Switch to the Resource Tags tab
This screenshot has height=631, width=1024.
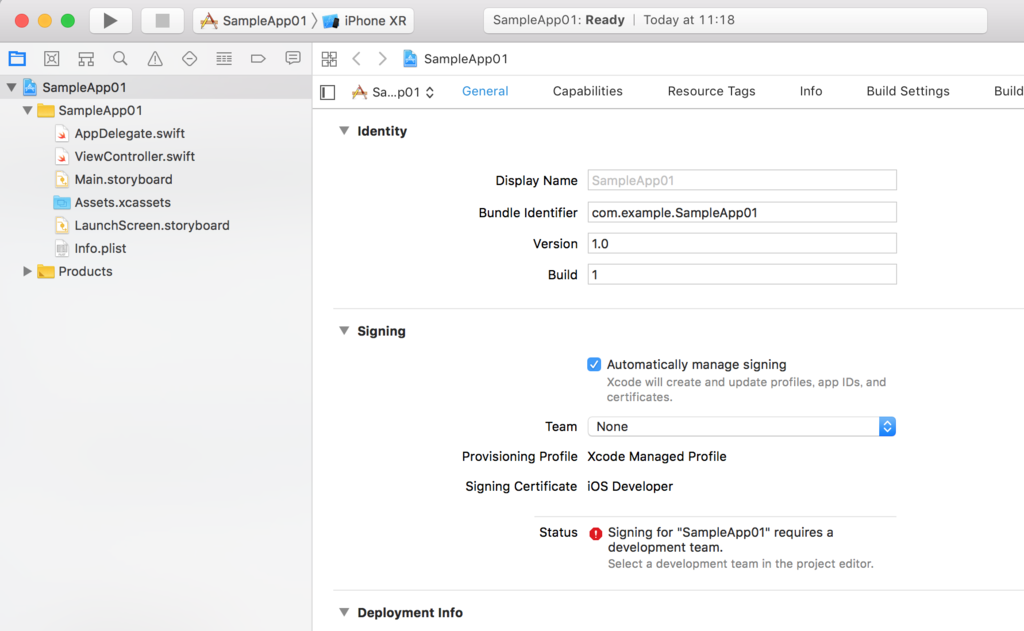[711, 91]
